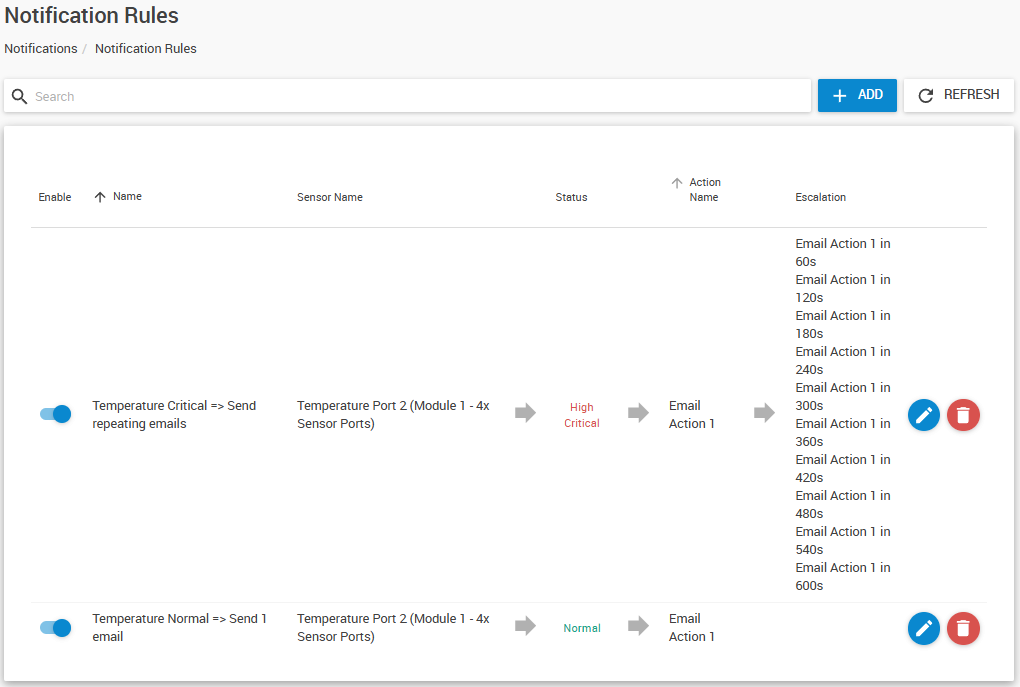Click the Normal status label
Image resolution: width=1020 pixels, height=687 pixels.
click(582, 628)
